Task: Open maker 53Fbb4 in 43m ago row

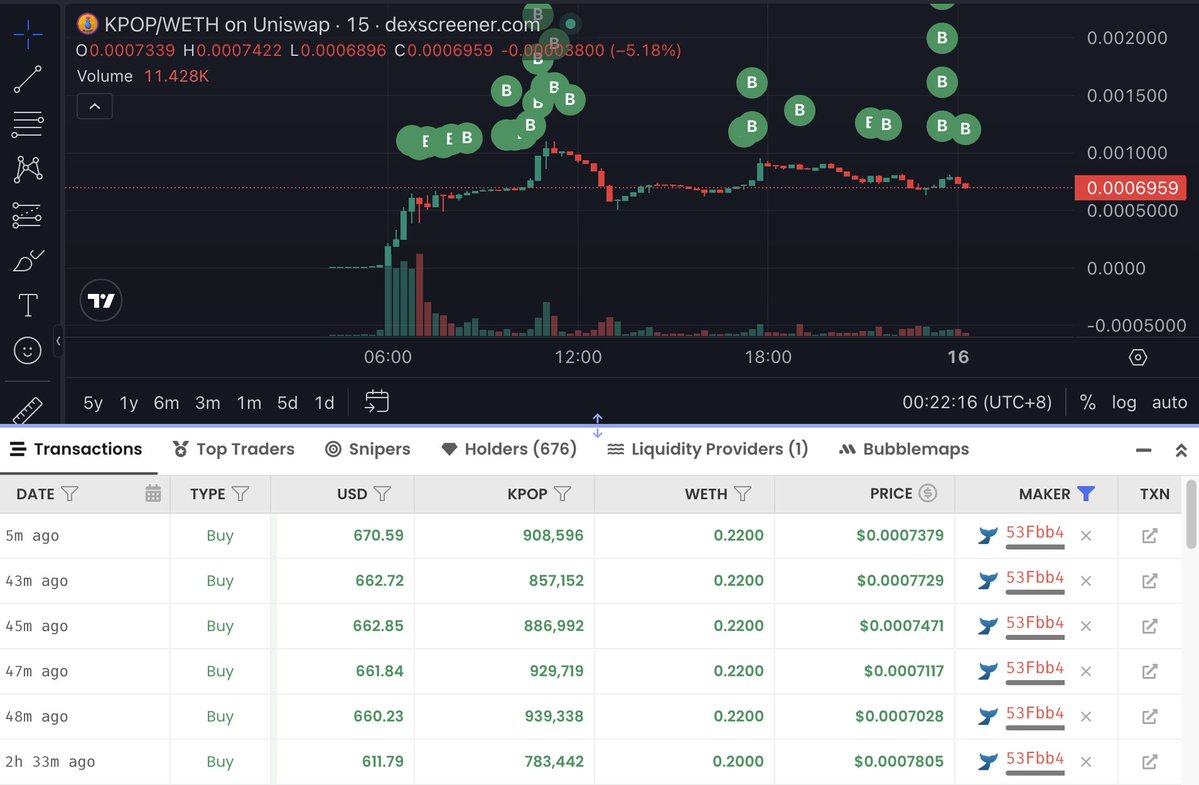Action: click(x=1035, y=578)
